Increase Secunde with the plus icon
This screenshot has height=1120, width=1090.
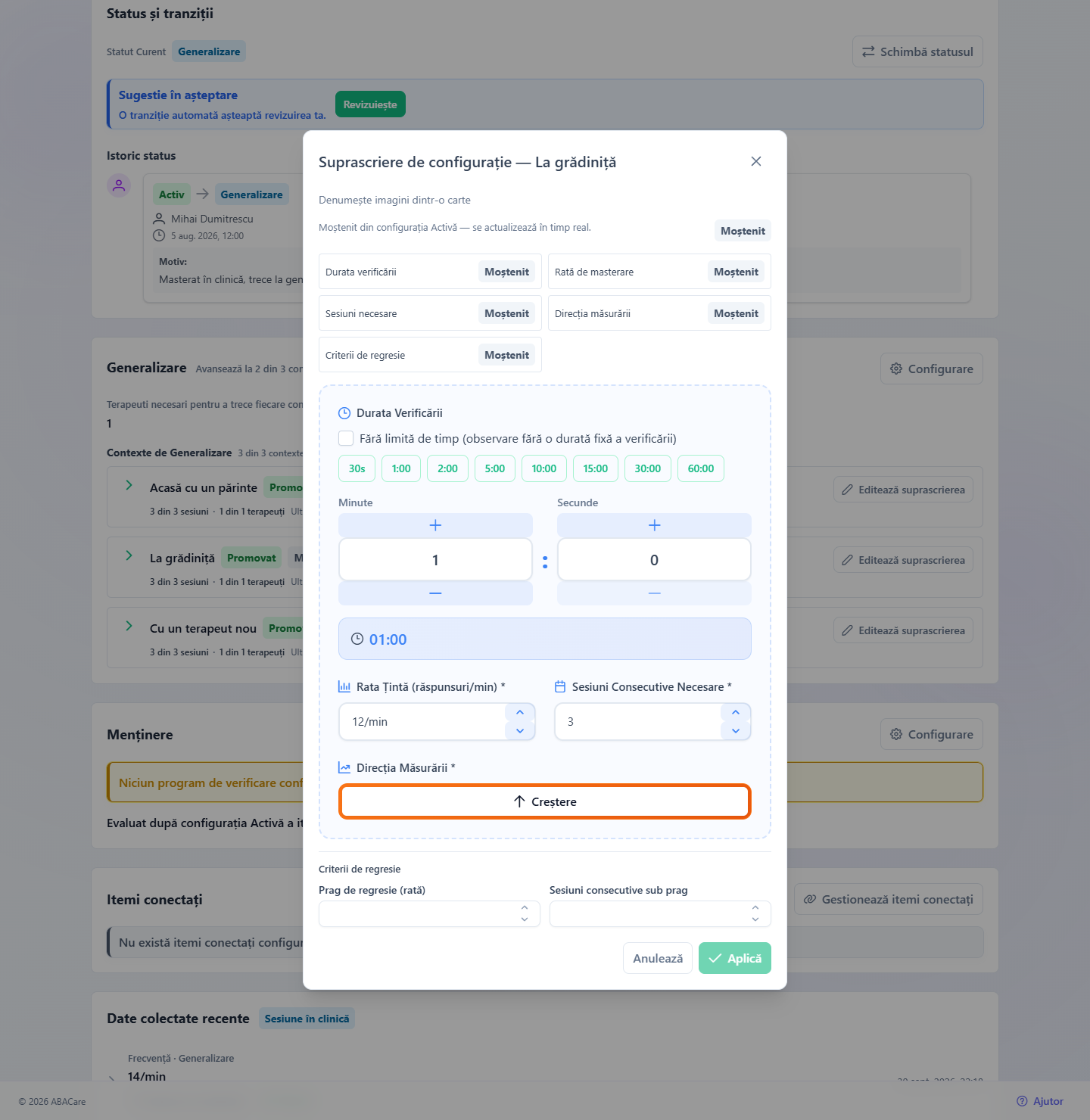[x=654, y=525]
